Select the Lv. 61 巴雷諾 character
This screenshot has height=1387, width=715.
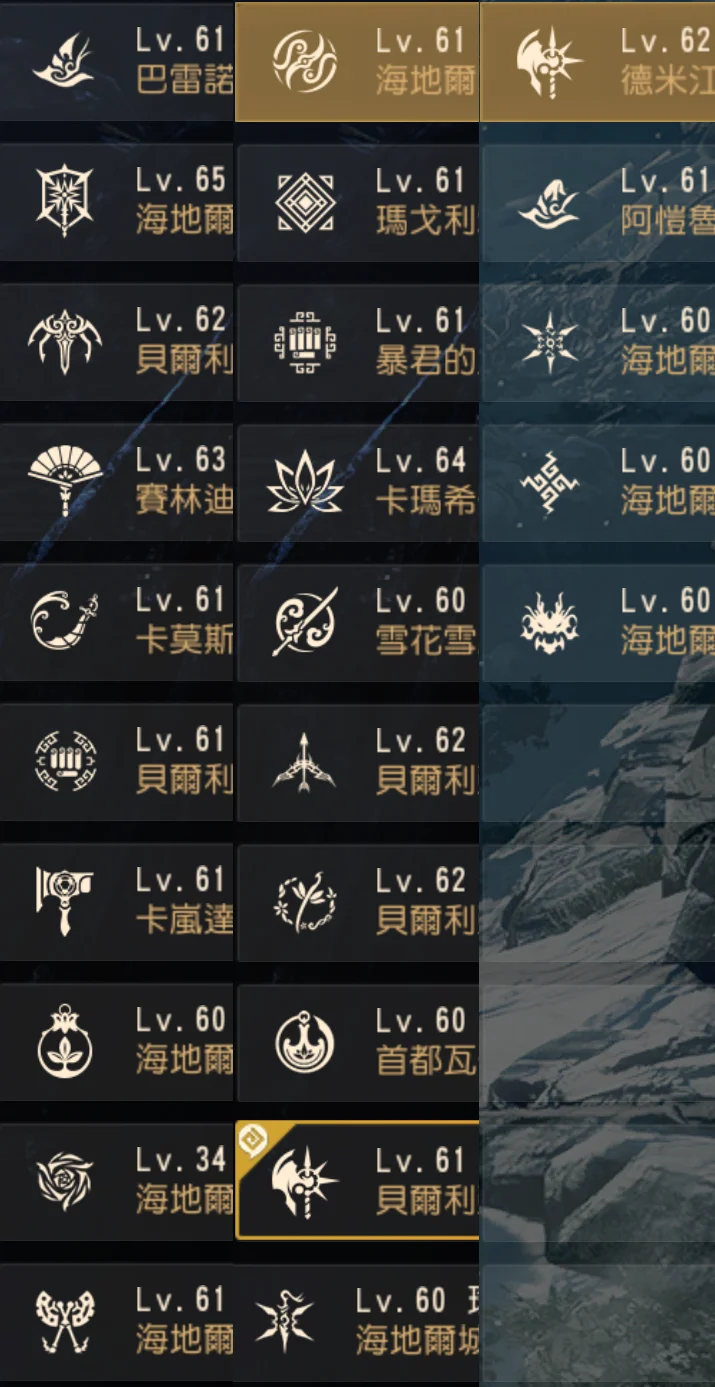click(117, 61)
